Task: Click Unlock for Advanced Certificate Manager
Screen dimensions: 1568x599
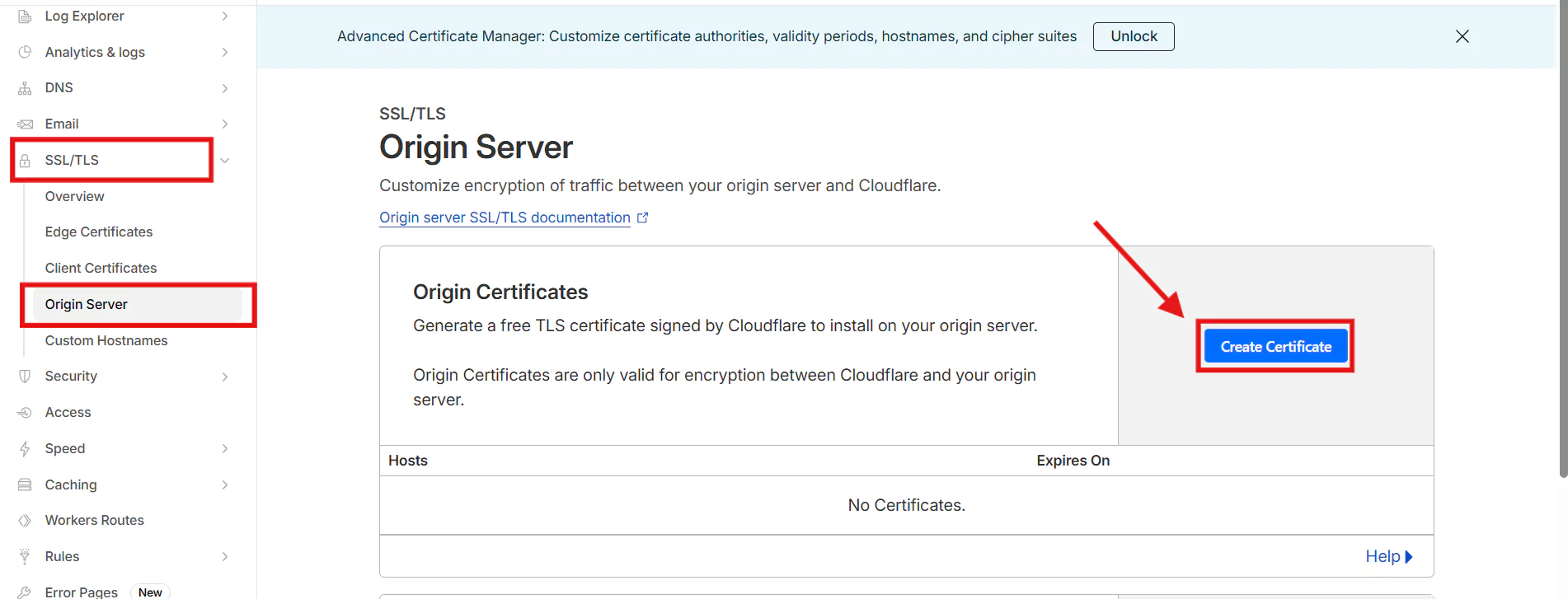Action: (x=1134, y=36)
